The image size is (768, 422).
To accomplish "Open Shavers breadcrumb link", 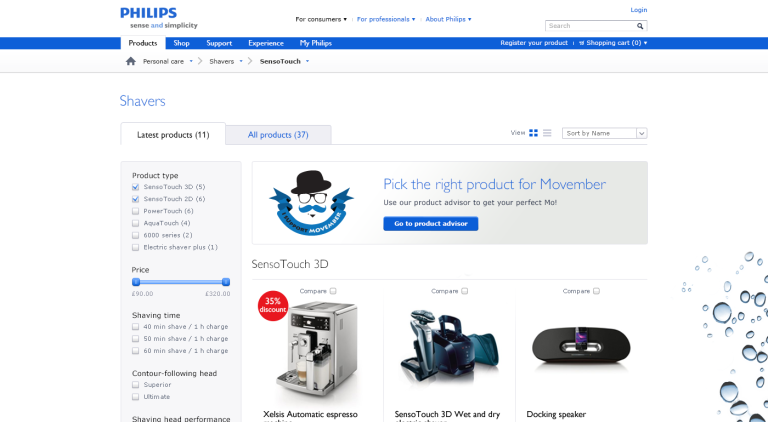I will point(222,61).
